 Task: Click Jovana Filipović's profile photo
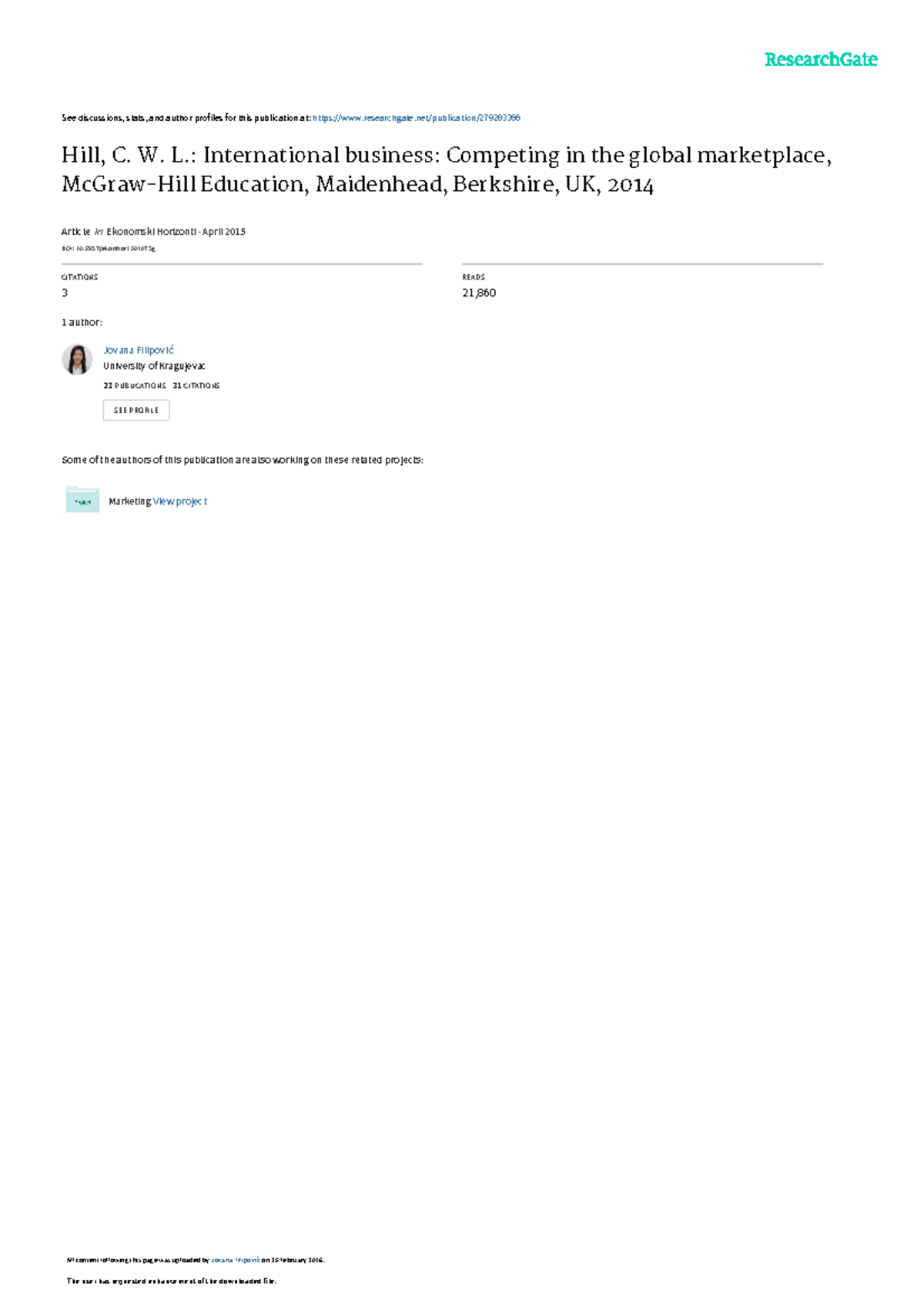pos(77,359)
